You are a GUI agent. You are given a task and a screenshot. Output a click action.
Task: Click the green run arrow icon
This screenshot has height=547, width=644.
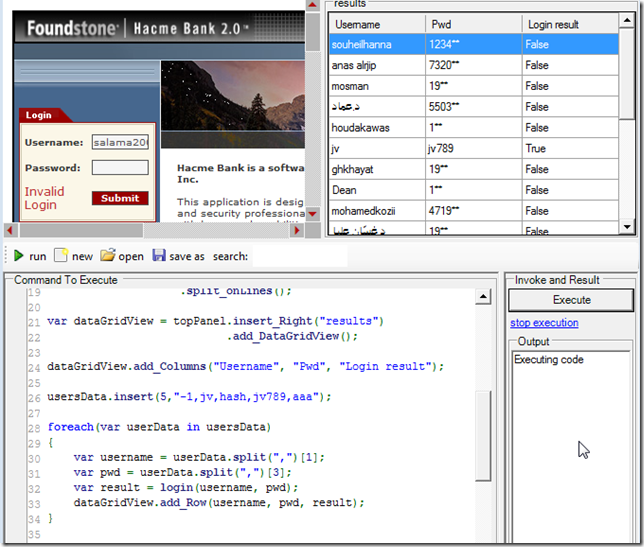pos(19,256)
